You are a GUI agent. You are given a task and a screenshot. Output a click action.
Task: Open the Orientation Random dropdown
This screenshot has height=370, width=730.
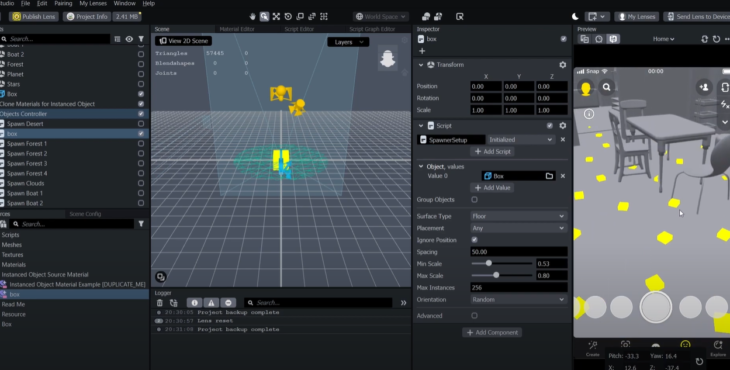click(519, 300)
